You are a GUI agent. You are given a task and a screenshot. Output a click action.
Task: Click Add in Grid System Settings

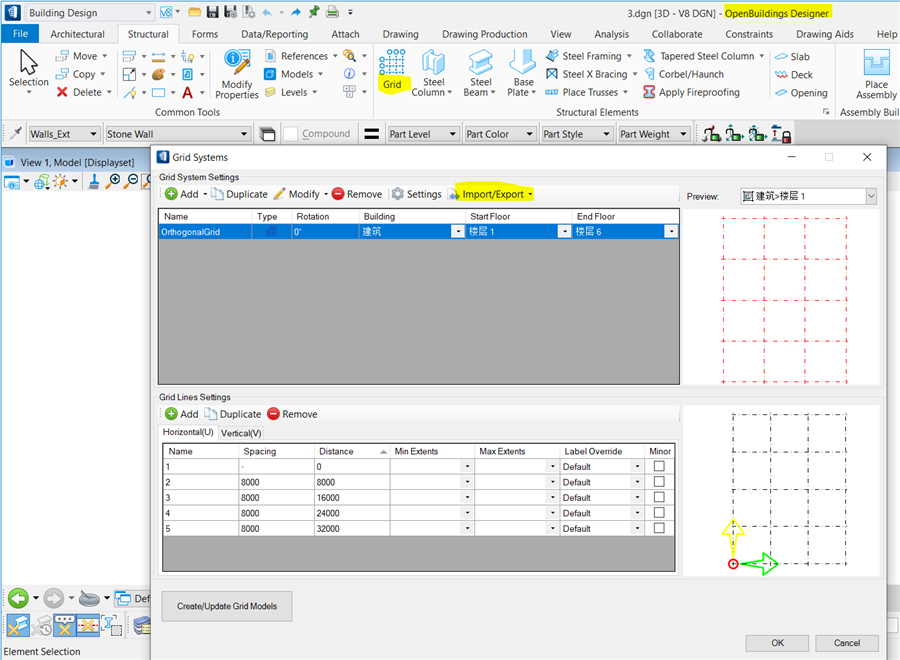pyautogui.click(x=182, y=194)
